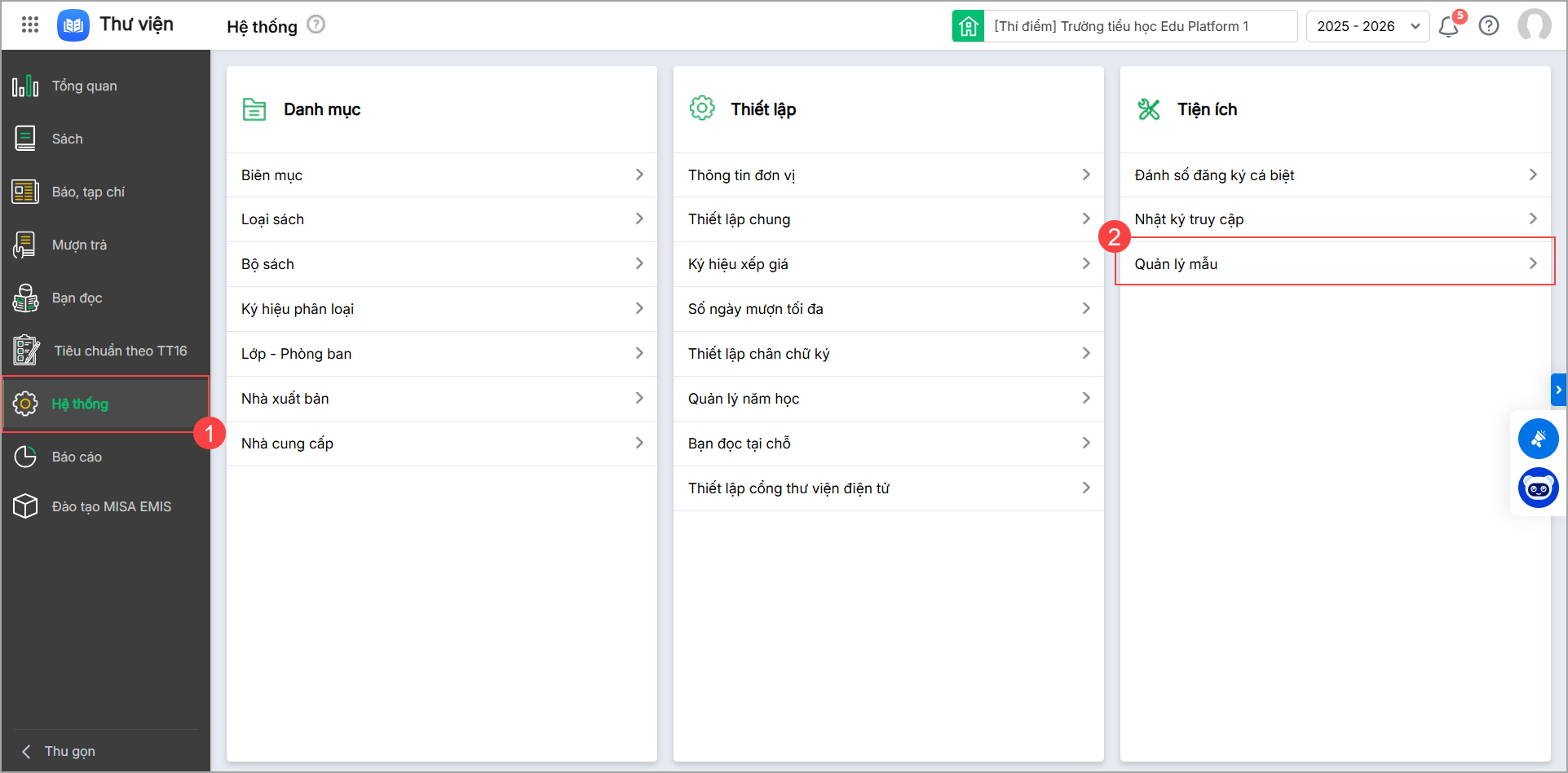Click the info icon beside Hệ thống title
Viewport: 1568px width, 773px height.
pyautogui.click(x=316, y=25)
